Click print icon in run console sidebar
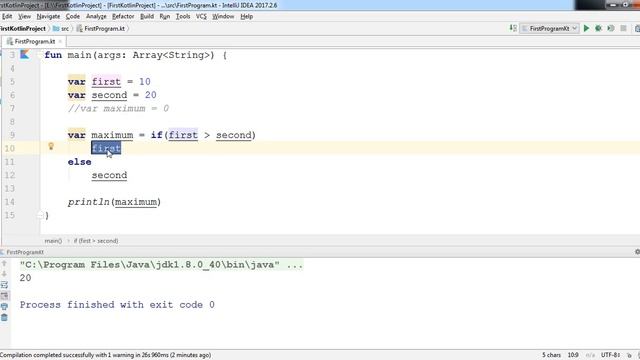 point(4,306)
